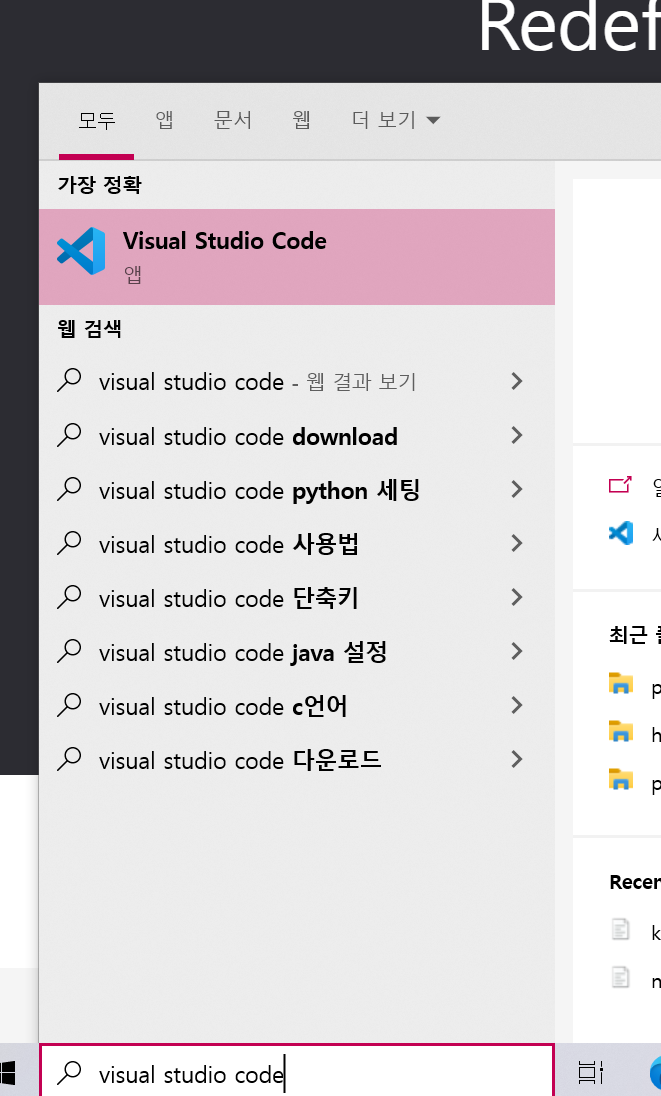Click search icon beside 'c언어' suggestion

coord(69,705)
